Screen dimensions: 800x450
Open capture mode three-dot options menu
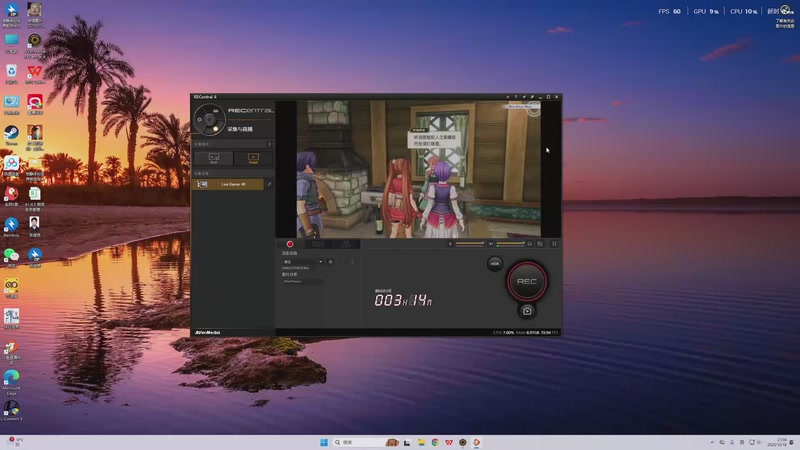coord(269,144)
